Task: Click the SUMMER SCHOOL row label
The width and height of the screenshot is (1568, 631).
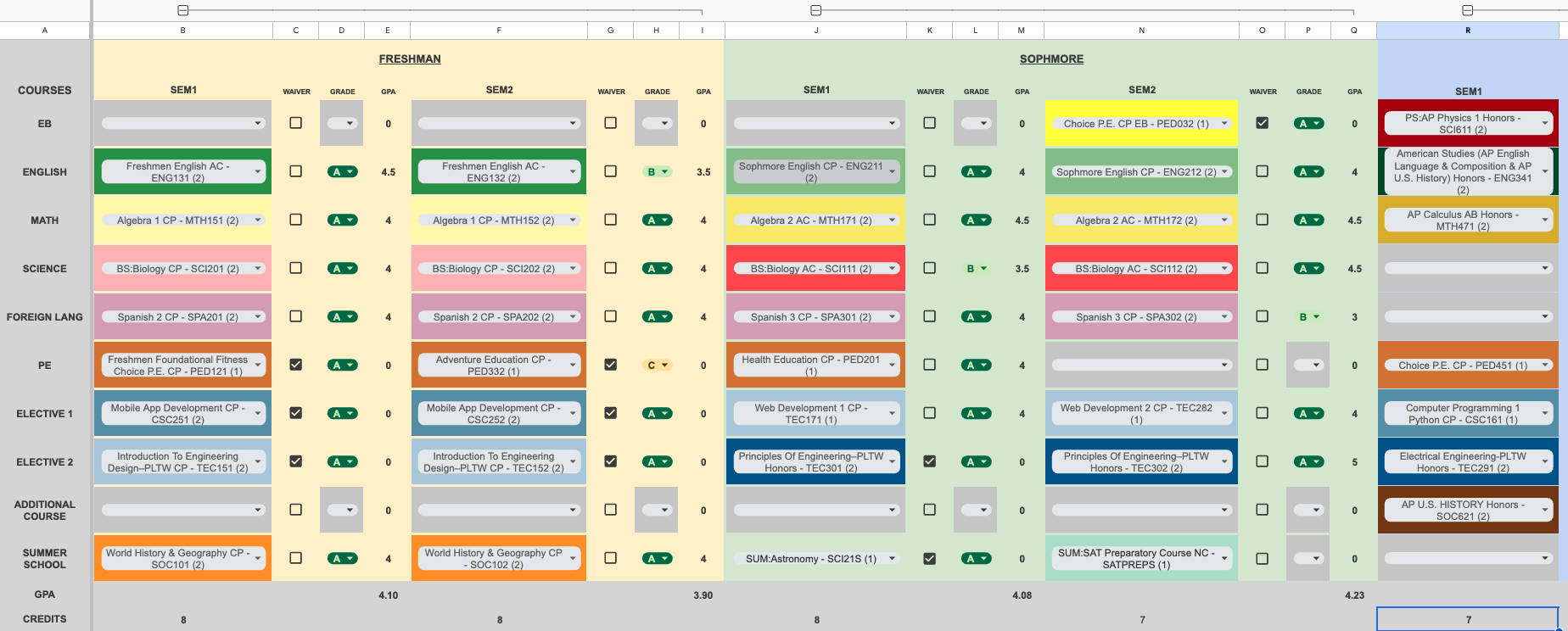Action: [45, 559]
